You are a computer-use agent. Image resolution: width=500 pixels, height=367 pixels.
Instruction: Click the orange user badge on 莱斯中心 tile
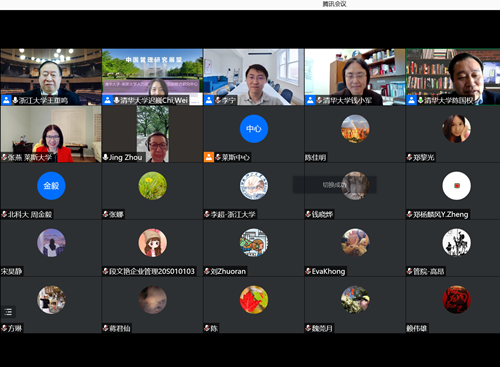click(209, 157)
